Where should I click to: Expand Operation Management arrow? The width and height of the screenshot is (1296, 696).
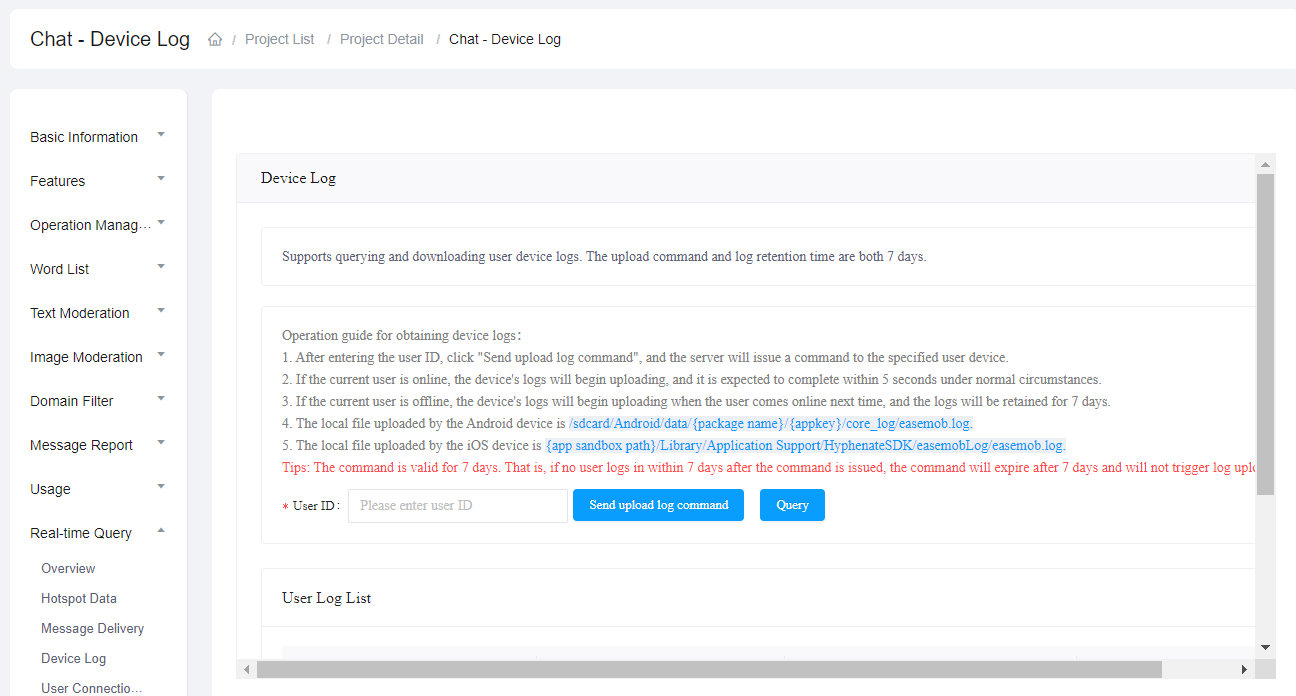(x=161, y=222)
